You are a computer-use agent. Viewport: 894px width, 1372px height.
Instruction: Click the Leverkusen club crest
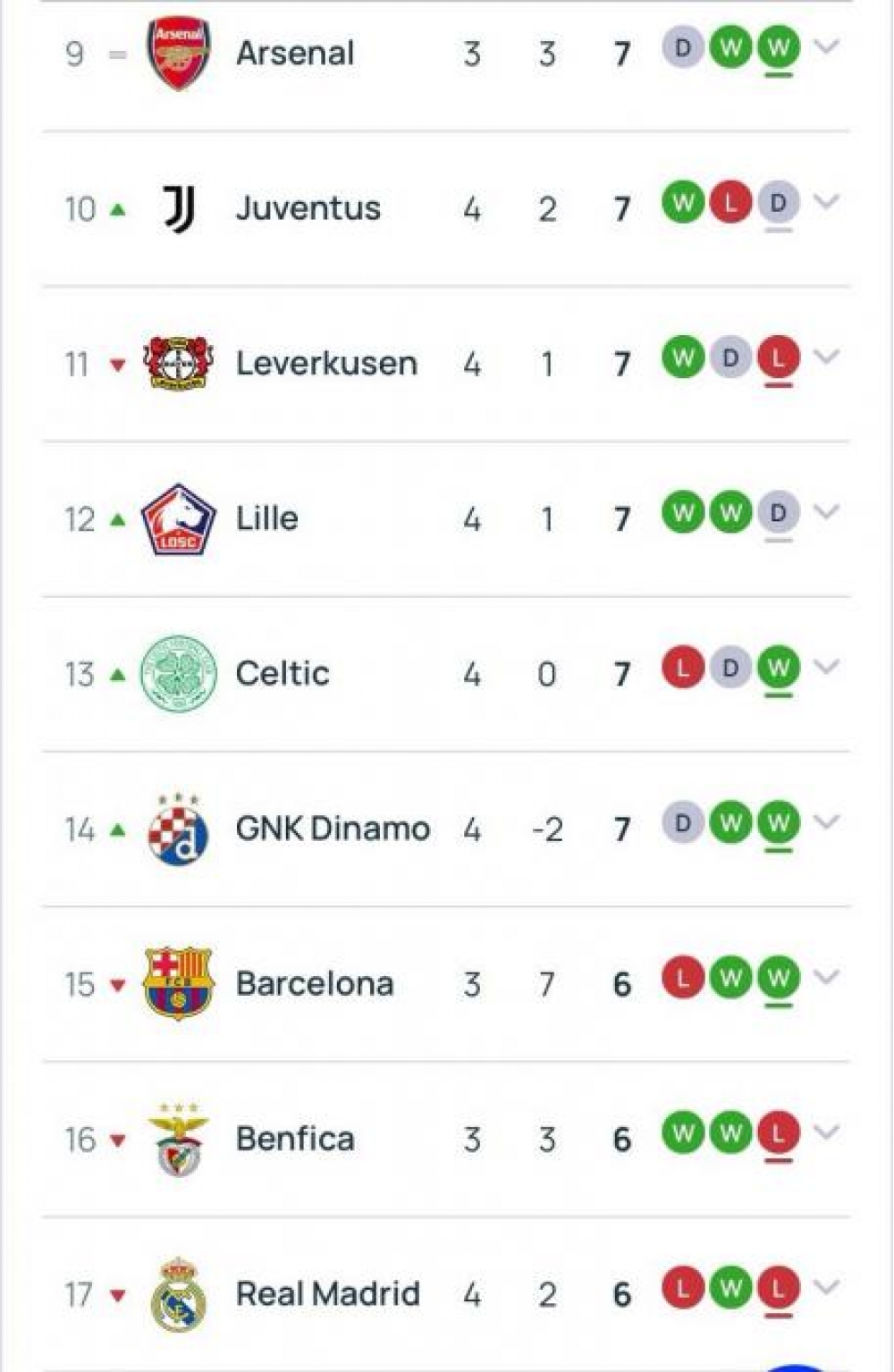pyautogui.click(x=179, y=364)
